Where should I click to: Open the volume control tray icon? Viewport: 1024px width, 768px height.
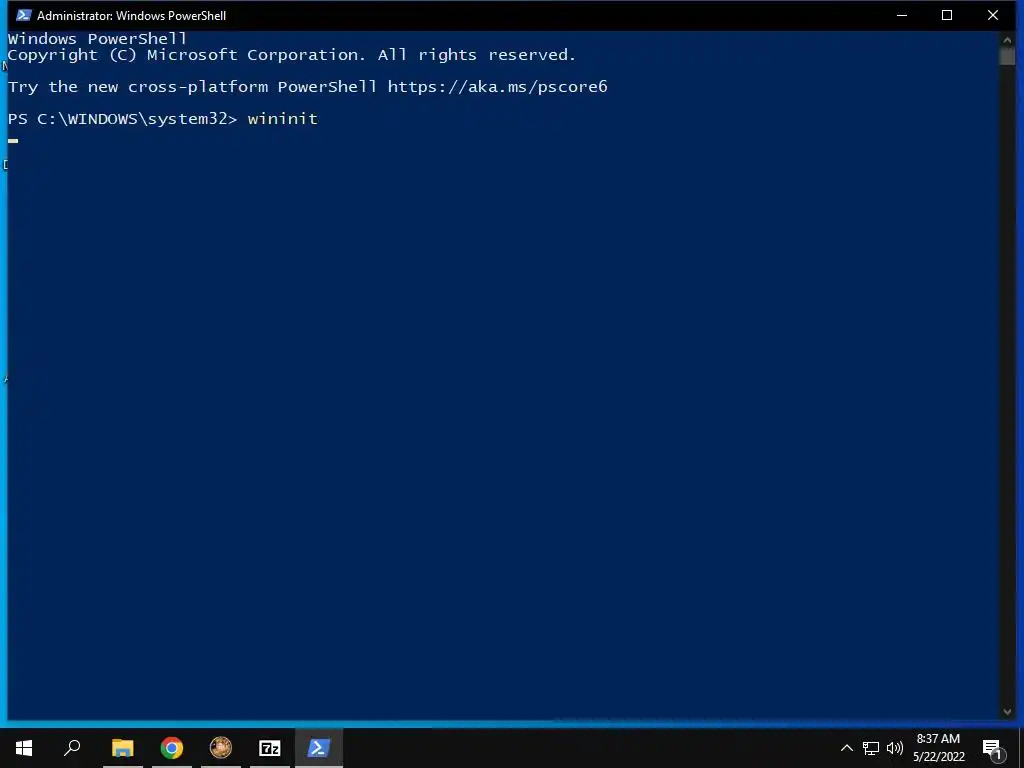click(895, 748)
